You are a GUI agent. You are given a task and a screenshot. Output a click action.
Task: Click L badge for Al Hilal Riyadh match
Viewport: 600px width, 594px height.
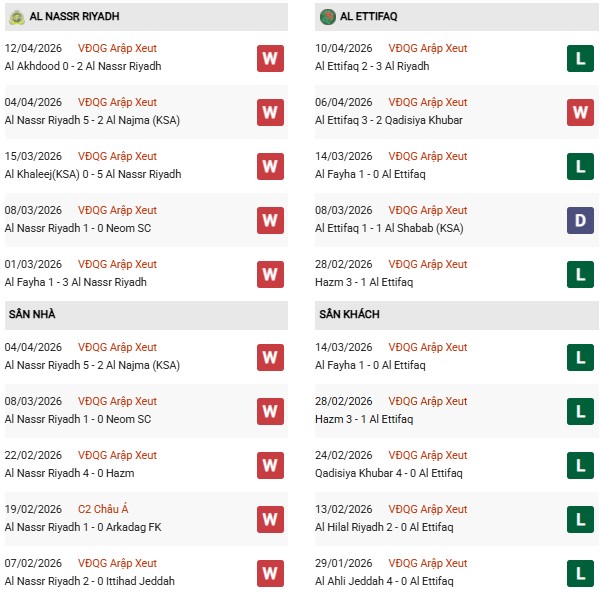pos(581,519)
